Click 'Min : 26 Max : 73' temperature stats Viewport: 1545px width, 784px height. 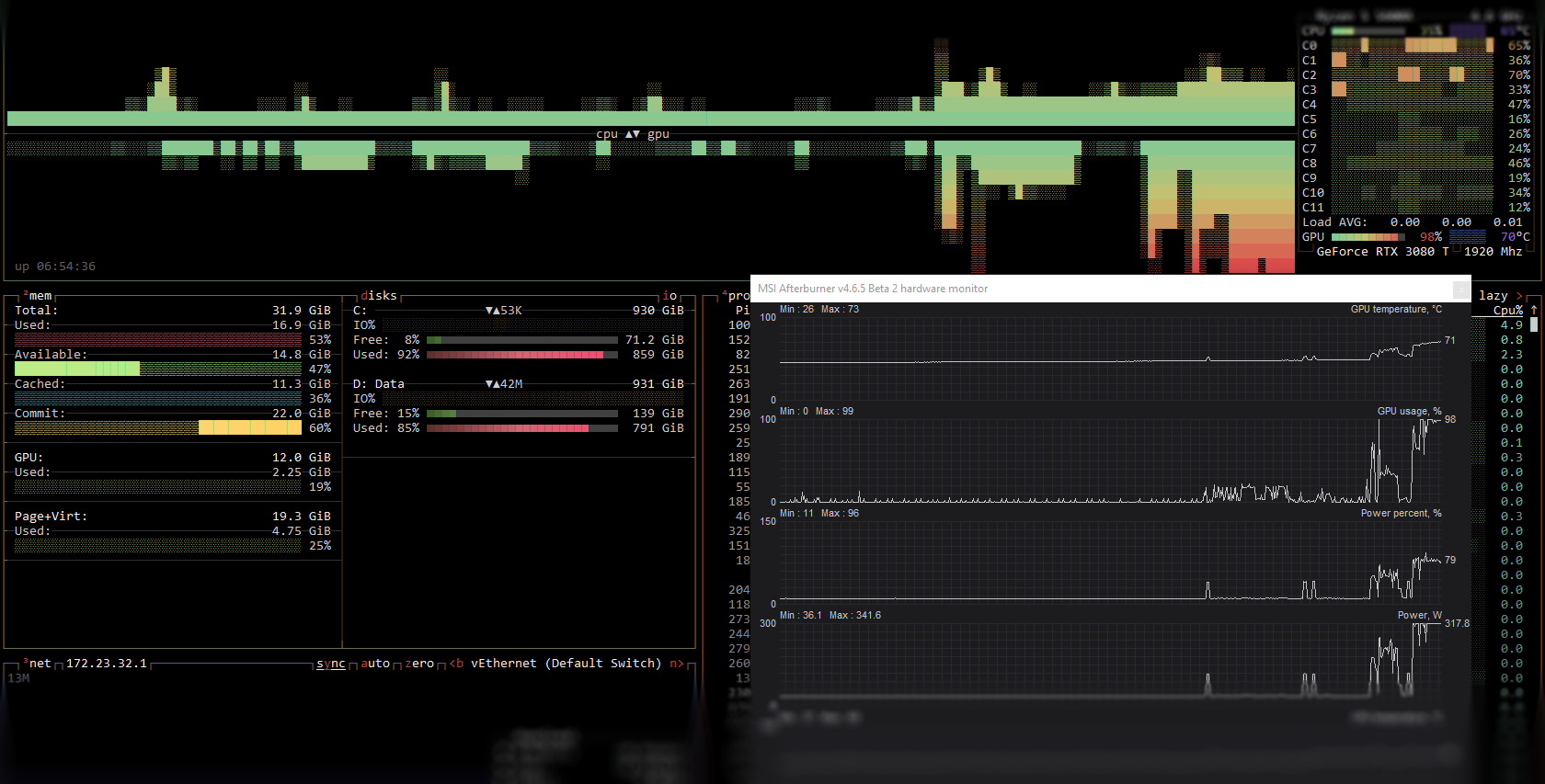(x=819, y=310)
